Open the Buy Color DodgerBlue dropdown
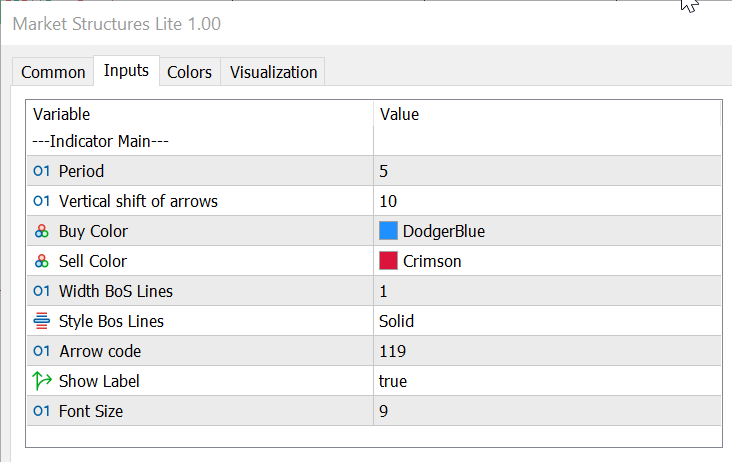The height and width of the screenshot is (462, 732). click(546, 231)
